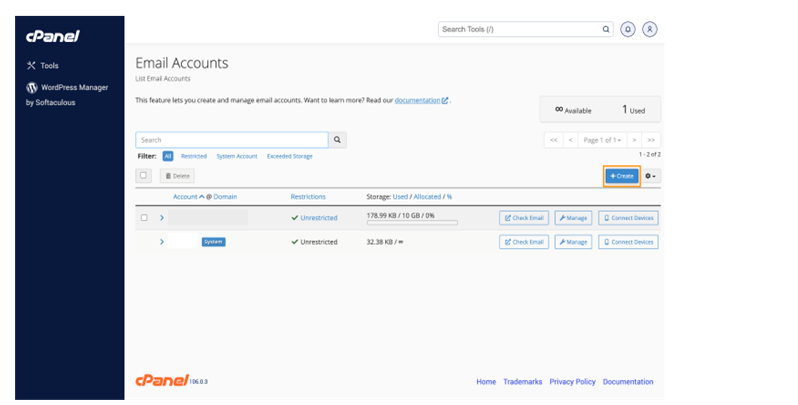Open the Page 1 of 1 dropdown

(x=603, y=140)
